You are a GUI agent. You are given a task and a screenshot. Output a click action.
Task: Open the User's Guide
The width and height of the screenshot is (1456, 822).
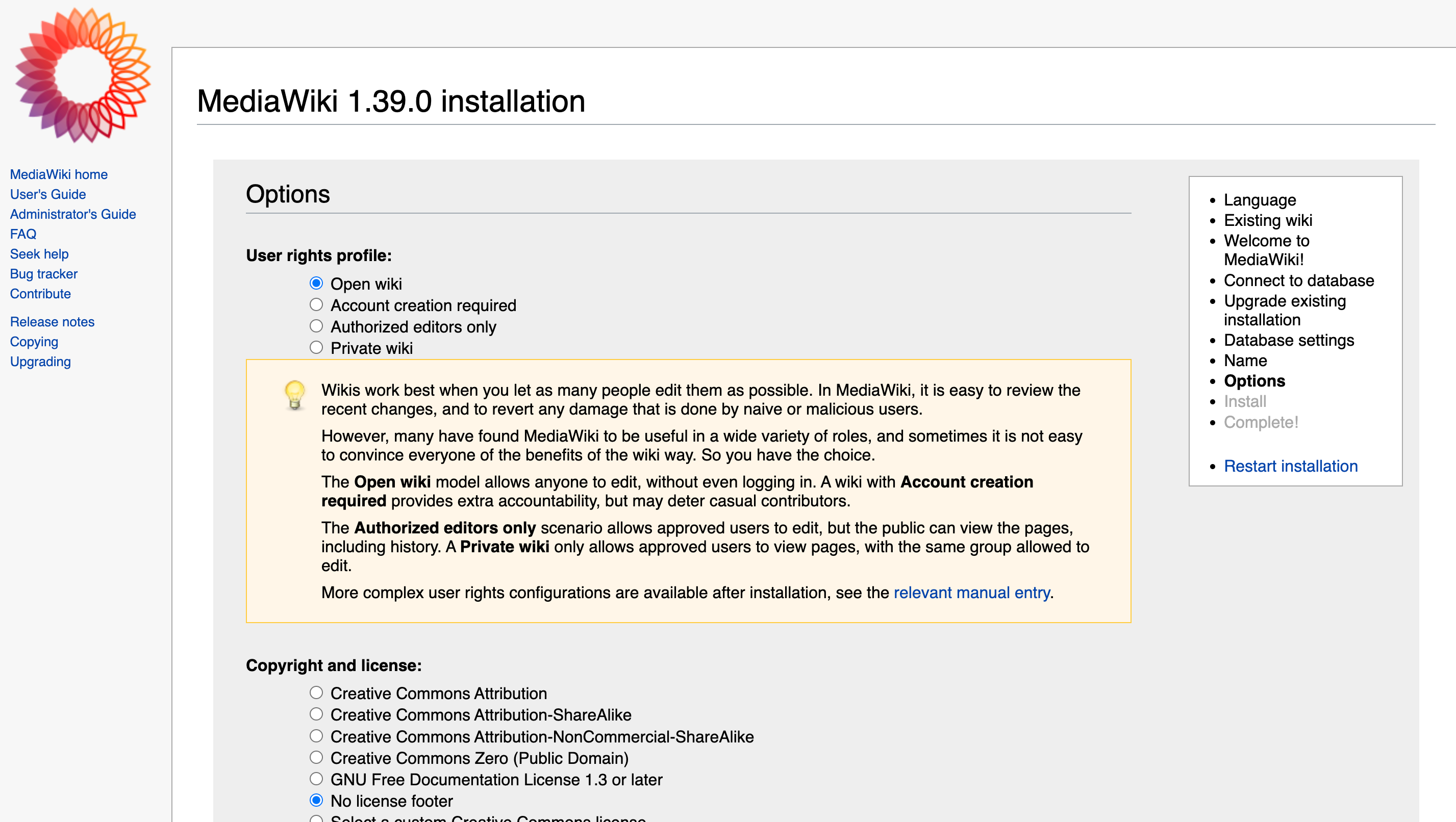pos(47,194)
